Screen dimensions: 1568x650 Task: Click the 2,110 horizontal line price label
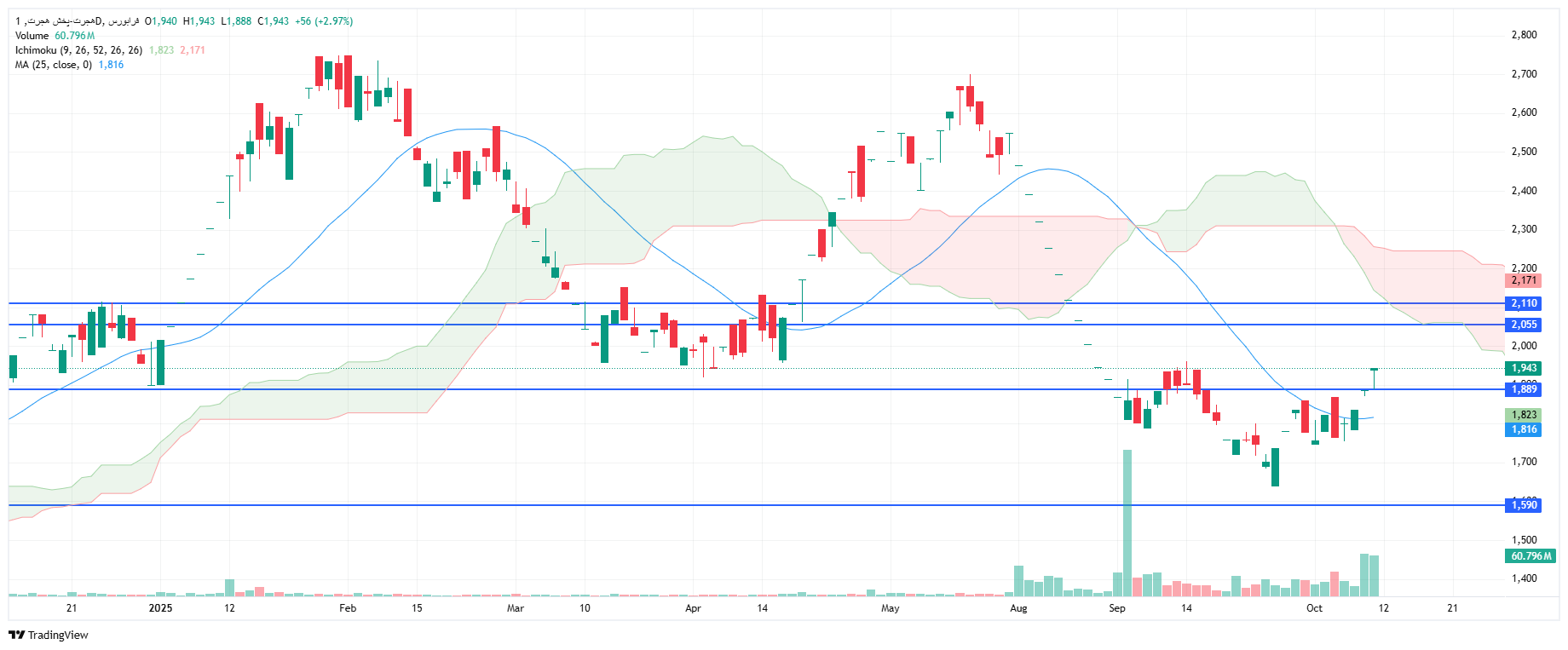click(x=1524, y=303)
